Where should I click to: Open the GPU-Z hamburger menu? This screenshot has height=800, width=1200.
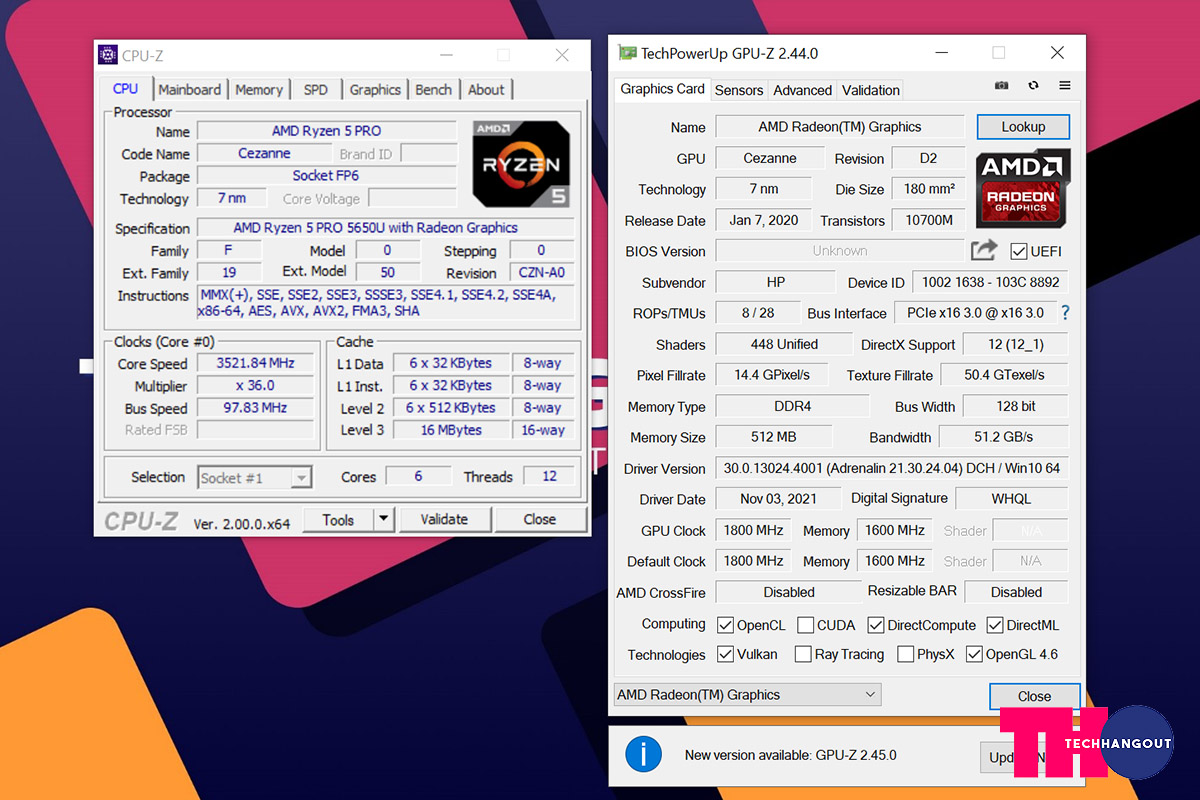(1065, 86)
